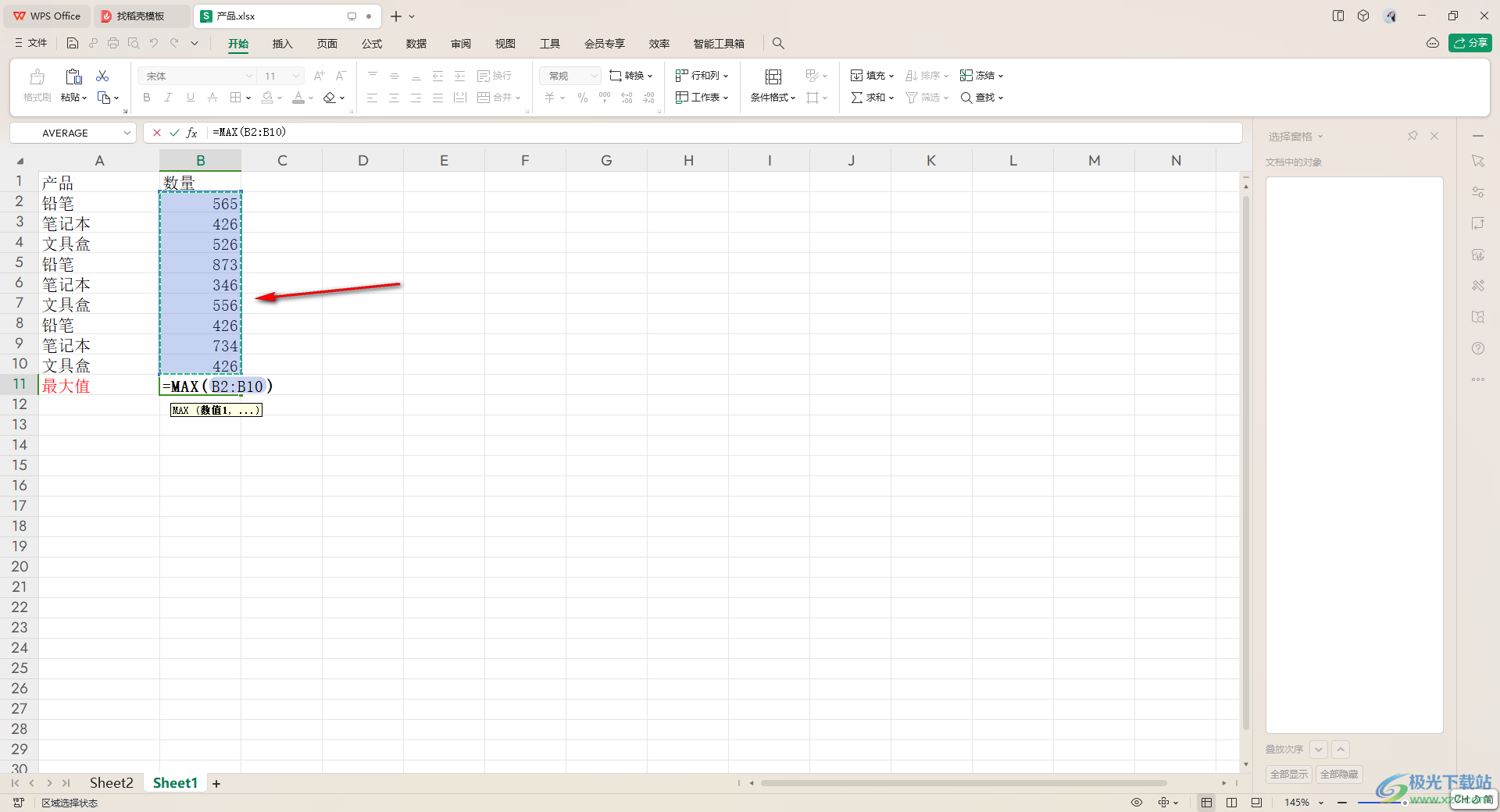Click the new tab plus button
This screenshot has width=1500, height=812.
tap(396, 16)
